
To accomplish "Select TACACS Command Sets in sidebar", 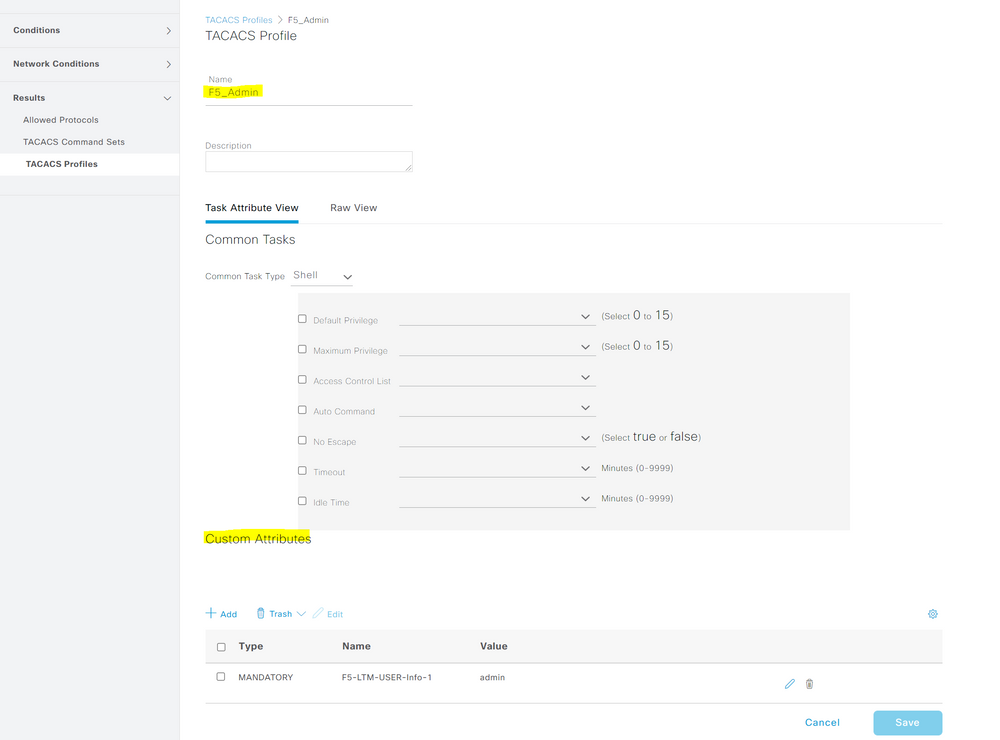I will pyautogui.click(x=75, y=141).
